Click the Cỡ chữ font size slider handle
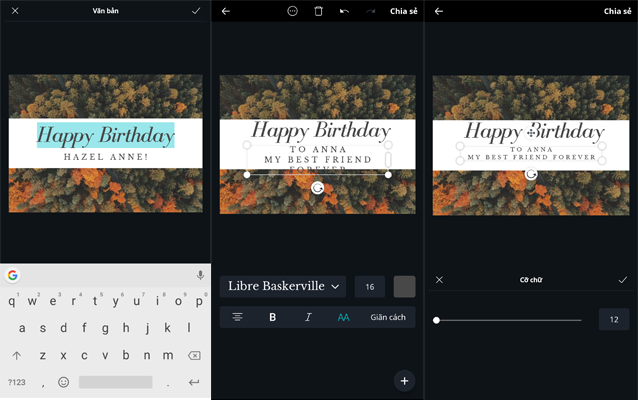This screenshot has height=400, width=638. [x=437, y=320]
